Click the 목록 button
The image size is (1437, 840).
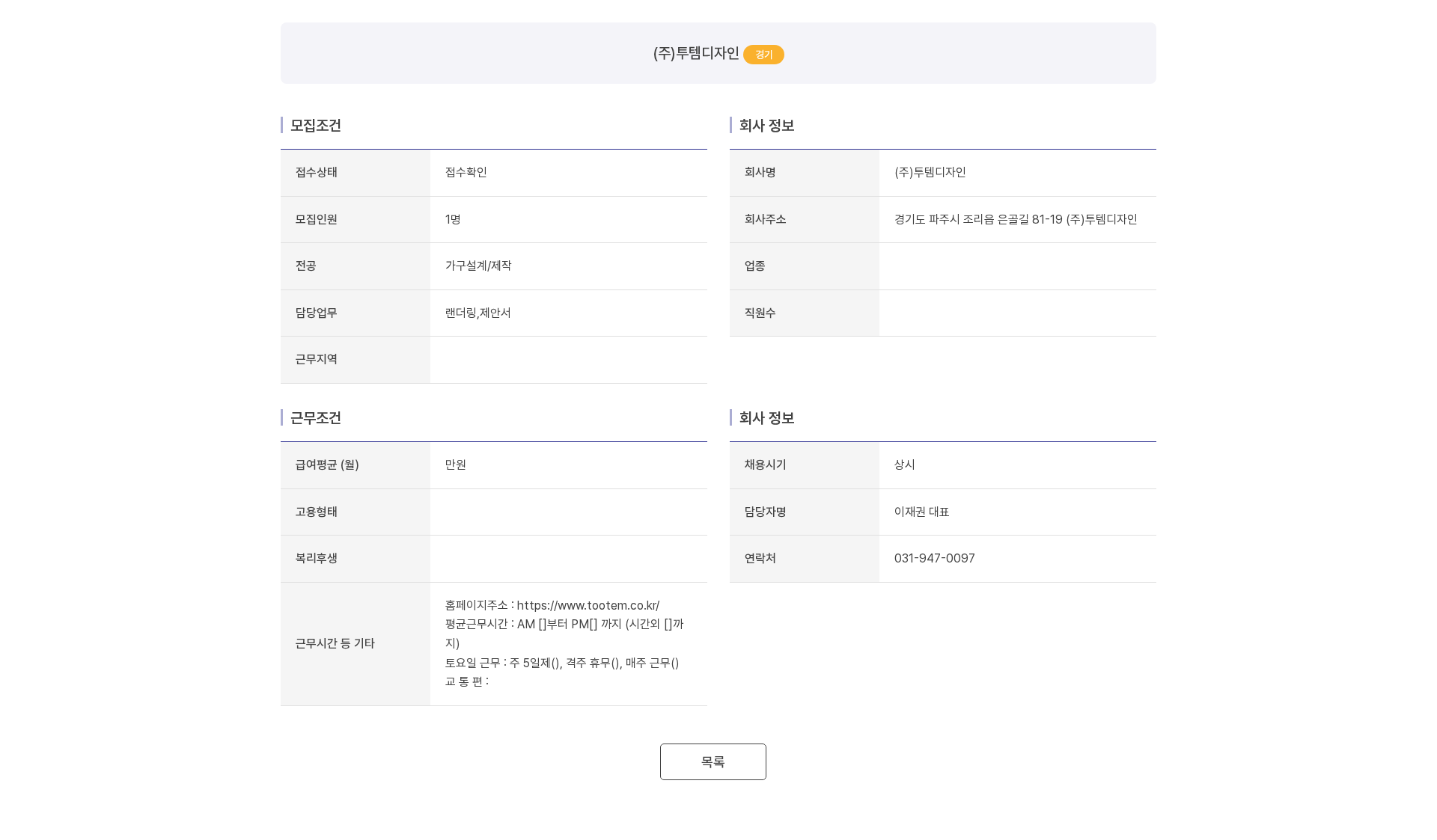[713, 761]
